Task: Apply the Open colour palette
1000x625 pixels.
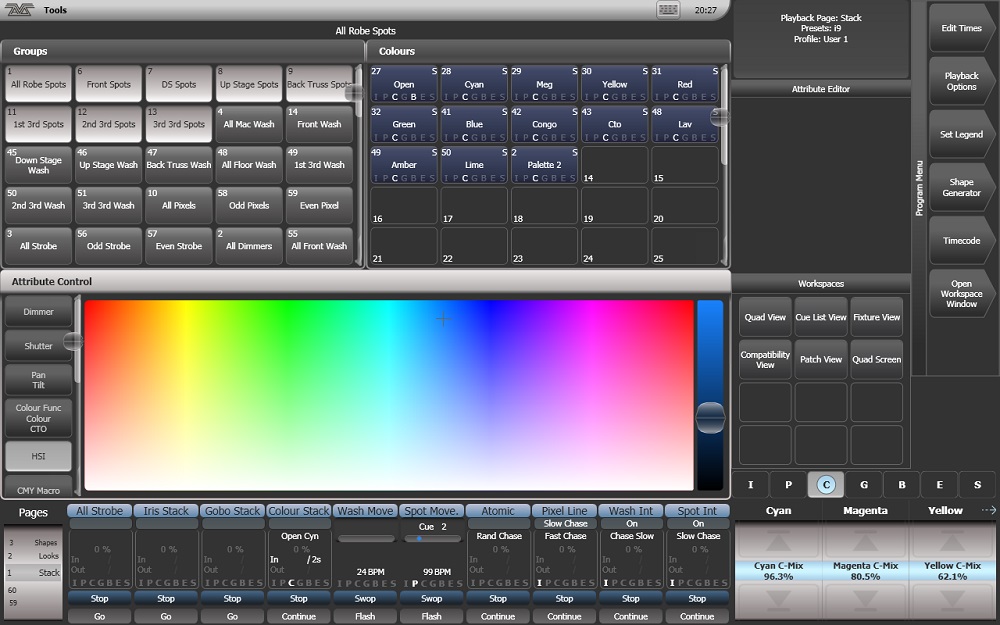Action: pos(404,84)
